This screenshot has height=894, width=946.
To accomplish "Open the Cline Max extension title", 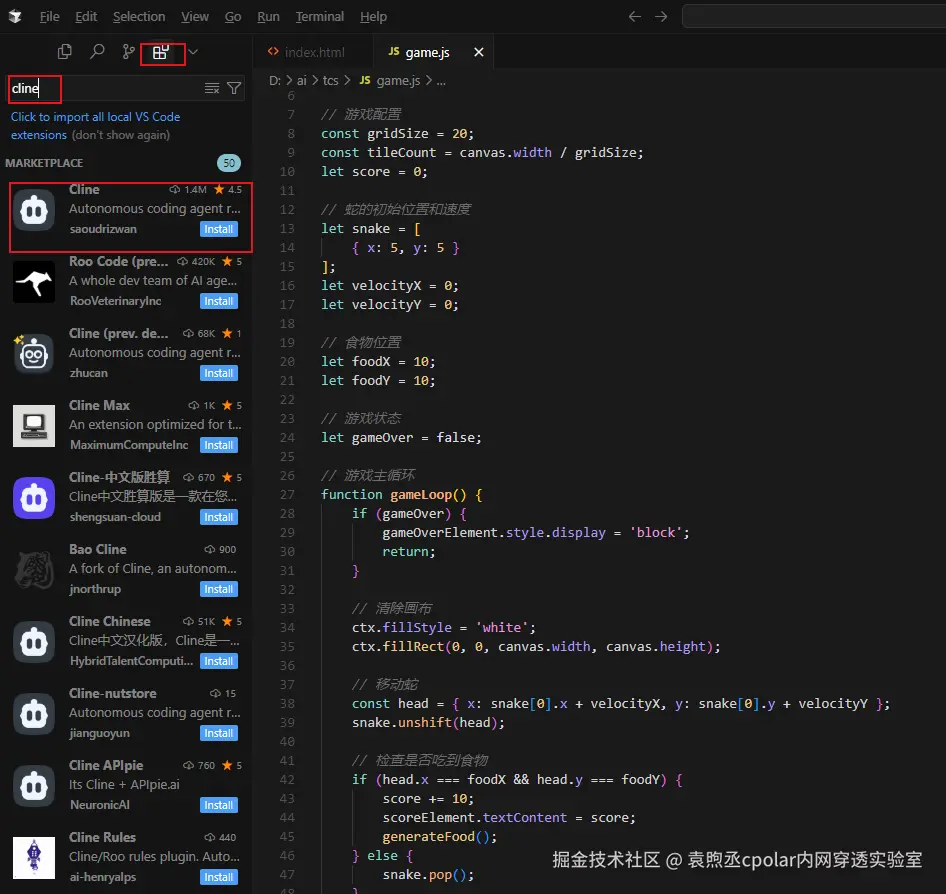I will (x=100, y=405).
